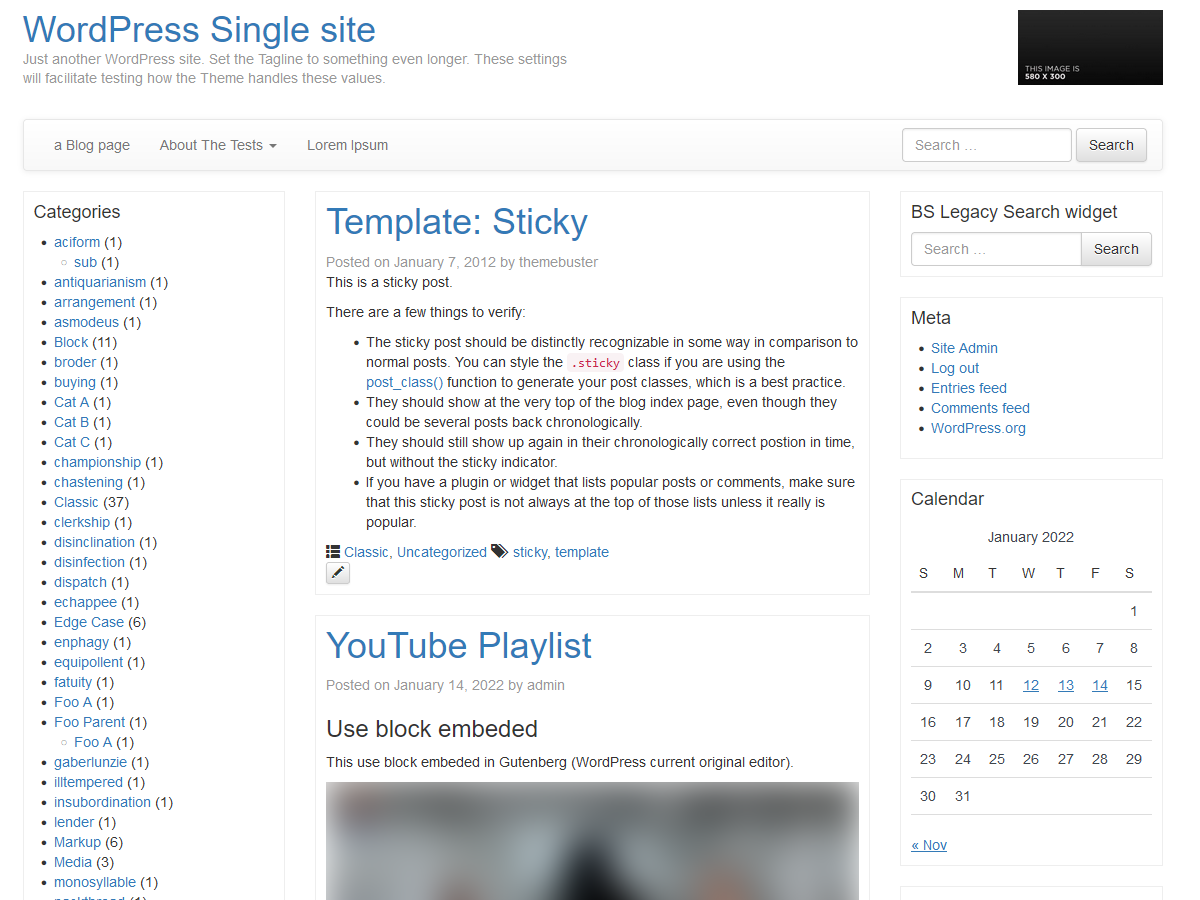Open posts from January 14 on the calendar
The height and width of the screenshot is (900, 1200).
(x=1100, y=685)
